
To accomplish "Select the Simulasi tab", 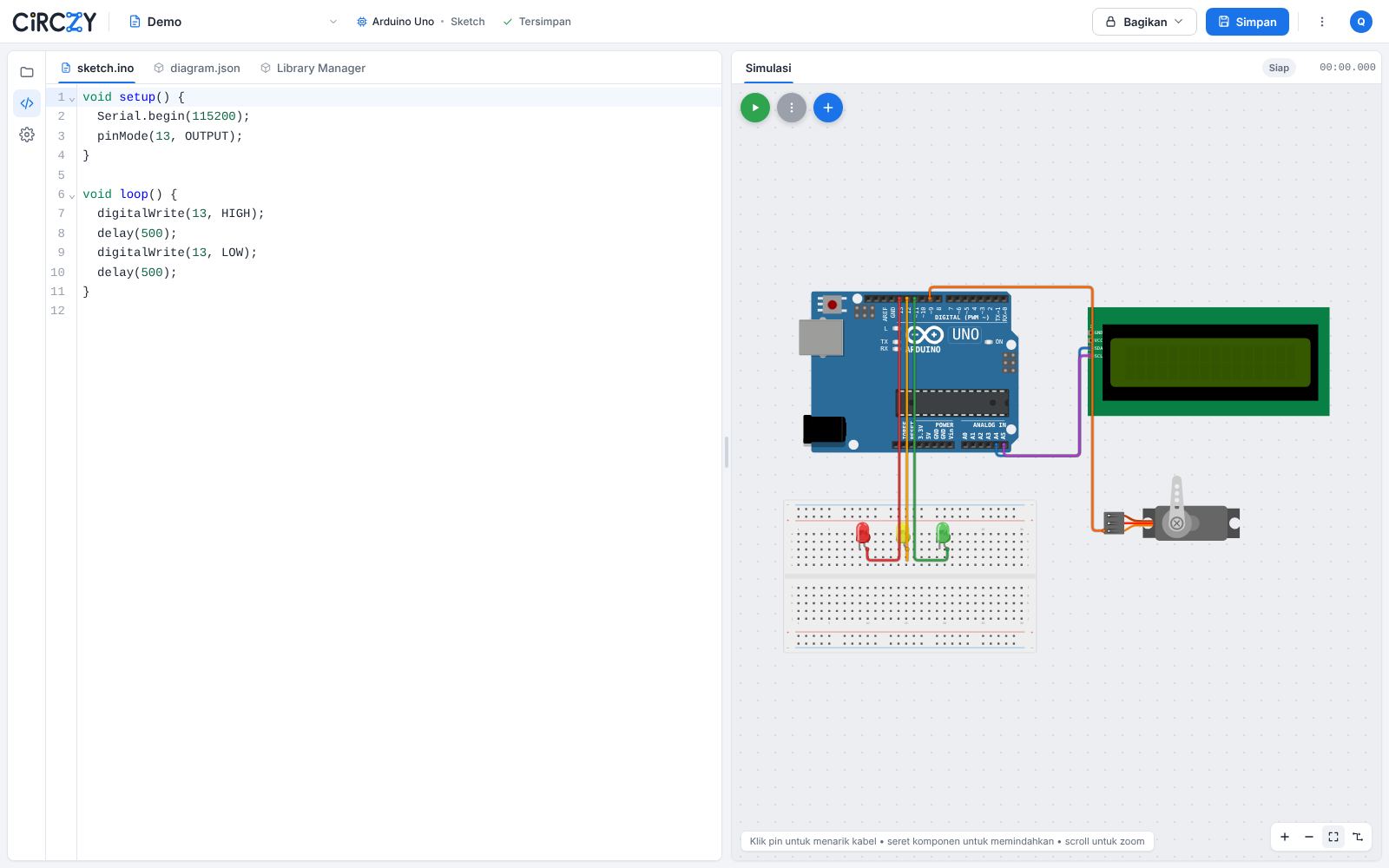I will 768,68.
